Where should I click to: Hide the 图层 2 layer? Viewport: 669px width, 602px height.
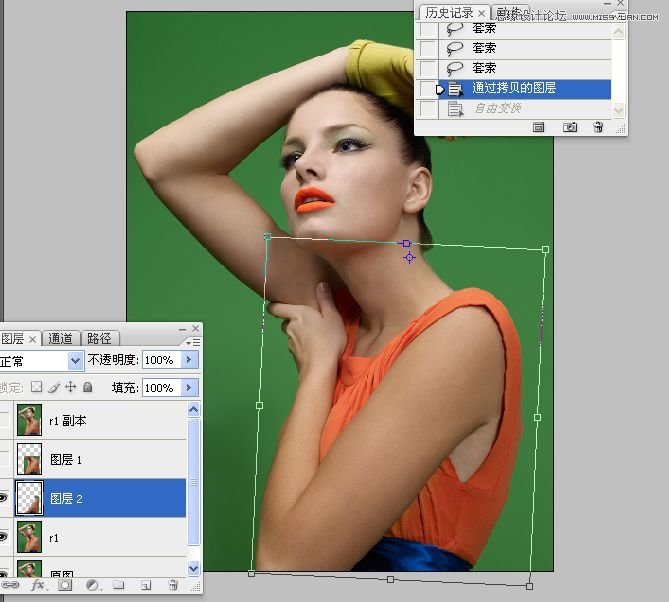pos(3,497)
